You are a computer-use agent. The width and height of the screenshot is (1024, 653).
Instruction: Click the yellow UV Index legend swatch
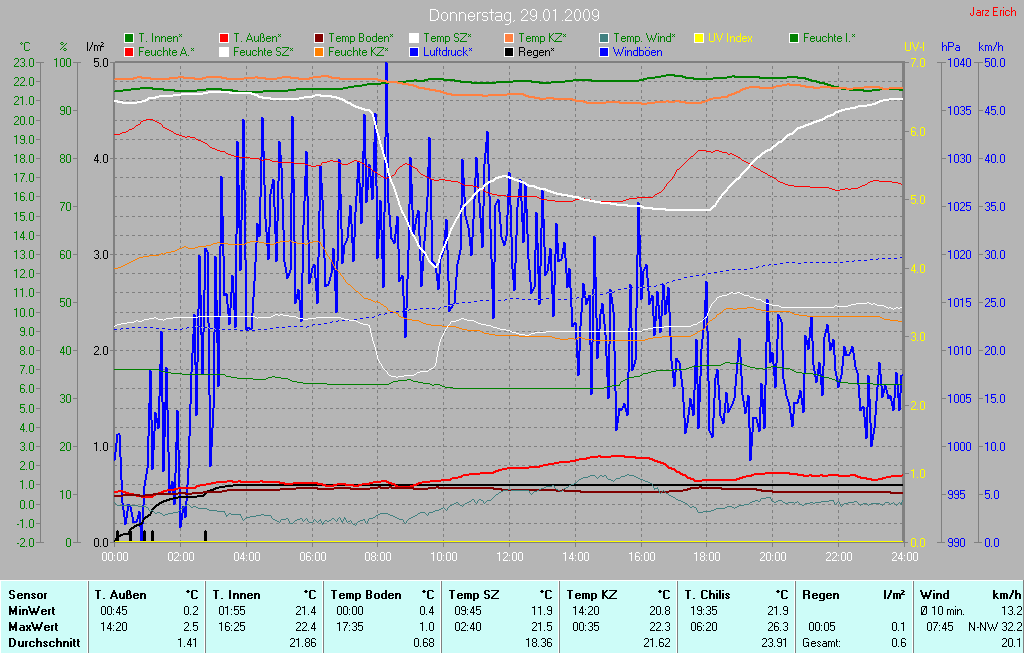699,38
